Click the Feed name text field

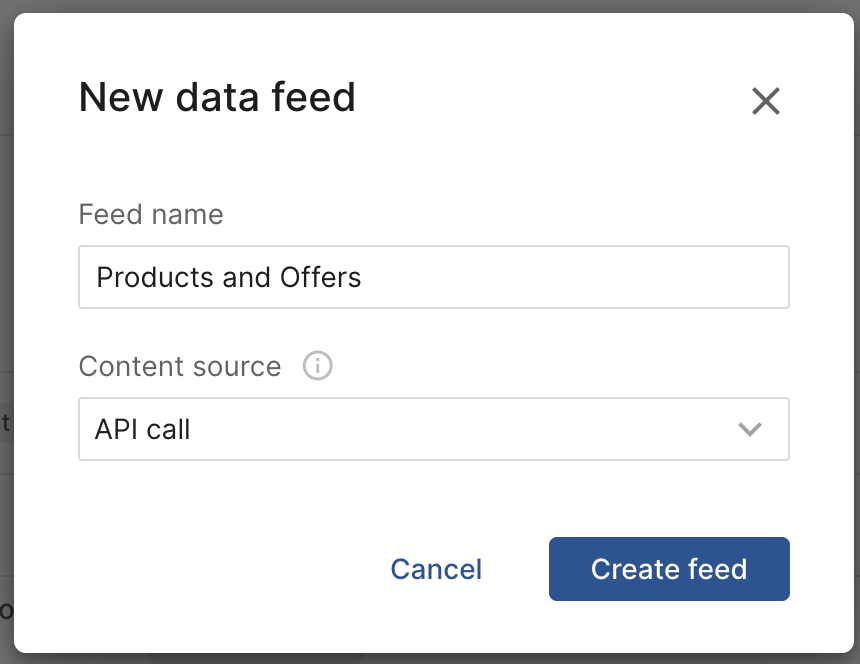click(434, 277)
